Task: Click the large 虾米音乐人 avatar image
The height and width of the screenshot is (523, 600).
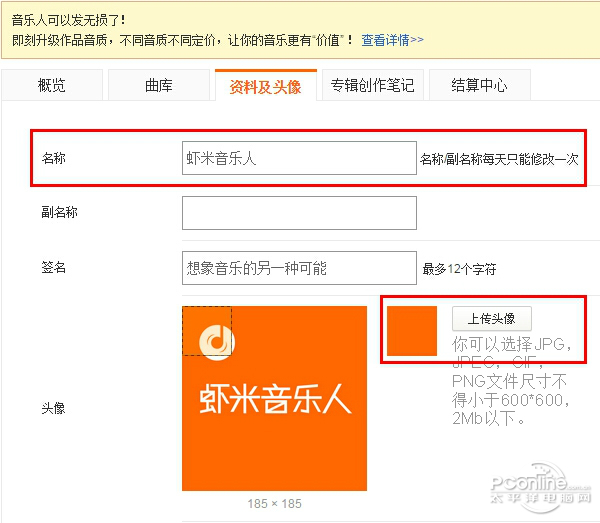Action: tap(274, 398)
